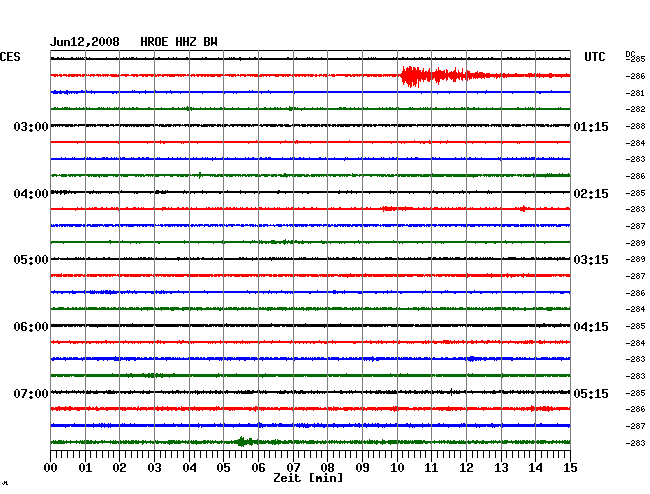Select the 05:00 local time label

[31, 259]
